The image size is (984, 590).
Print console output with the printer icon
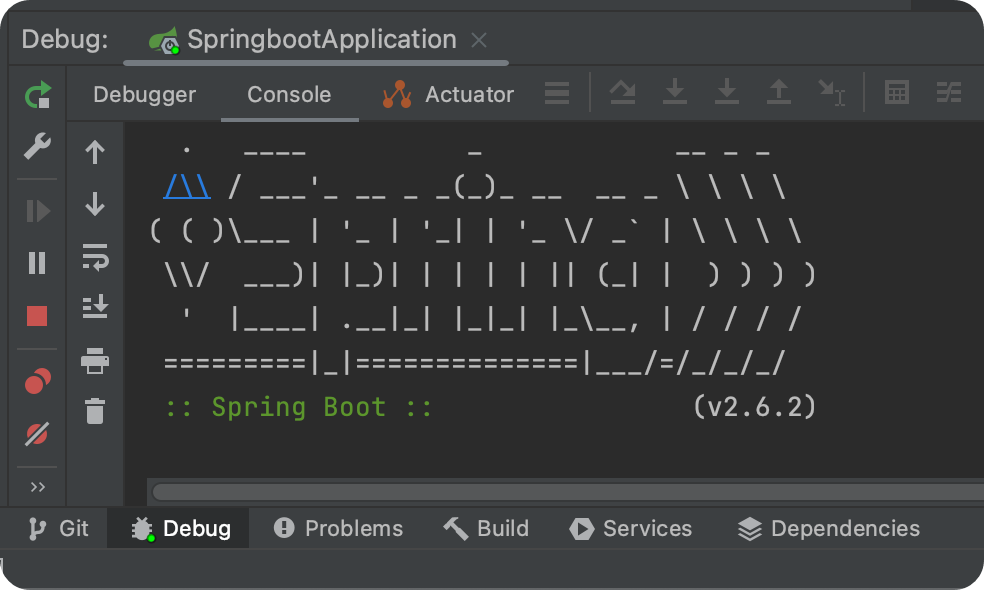tap(95, 361)
